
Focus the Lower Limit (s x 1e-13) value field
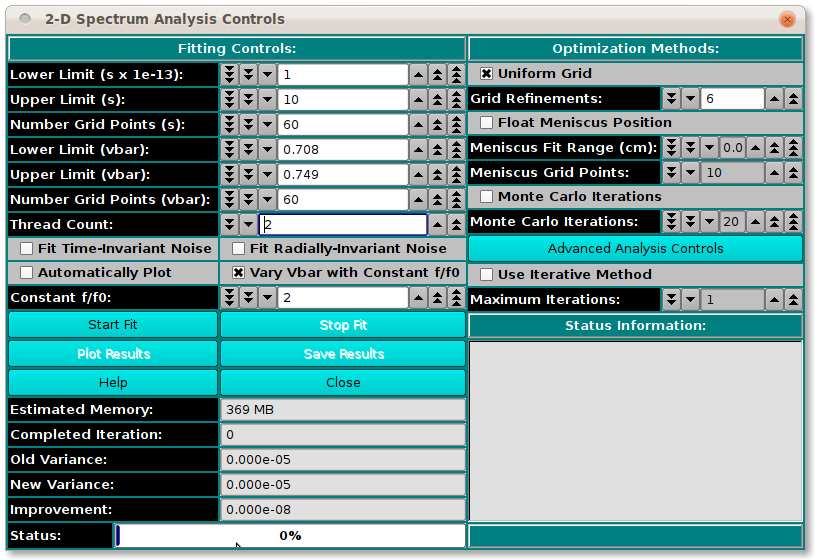[x=343, y=75]
